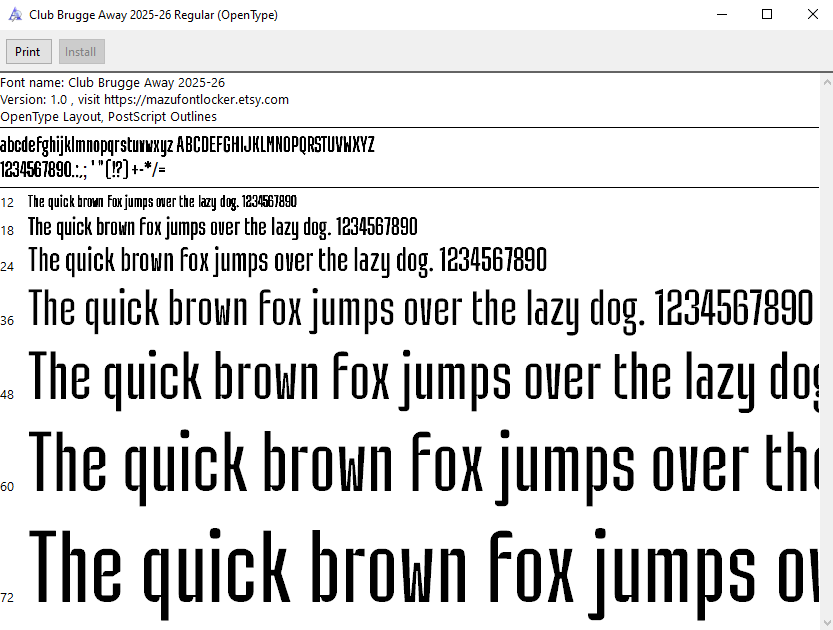The image size is (833, 630).
Task: Click the 12-point quick brown fox sample
Action: point(162,202)
